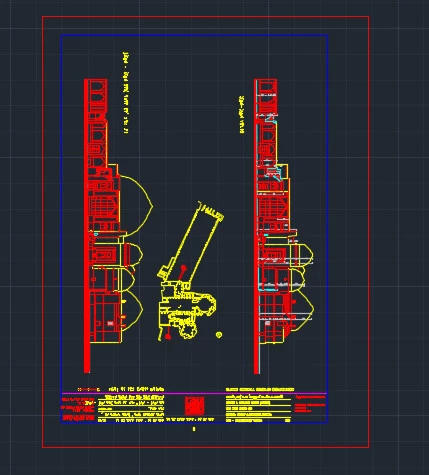Viewport: 429px width, 475px height.
Task: Click the red scale bar symbol above title block
Action: [x=88, y=389]
